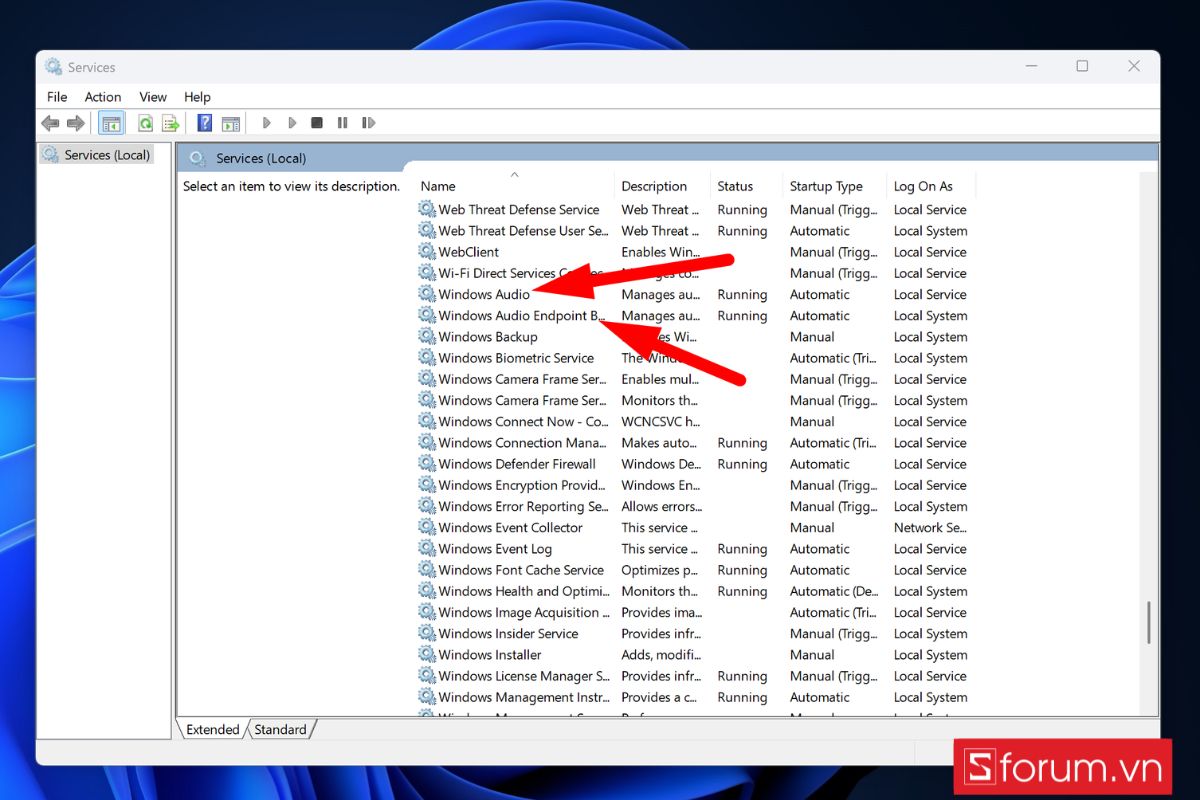The height and width of the screenshot is (800, 1200).
Task: Click the gear icon beside WebClient
Action: pos(427,252)
